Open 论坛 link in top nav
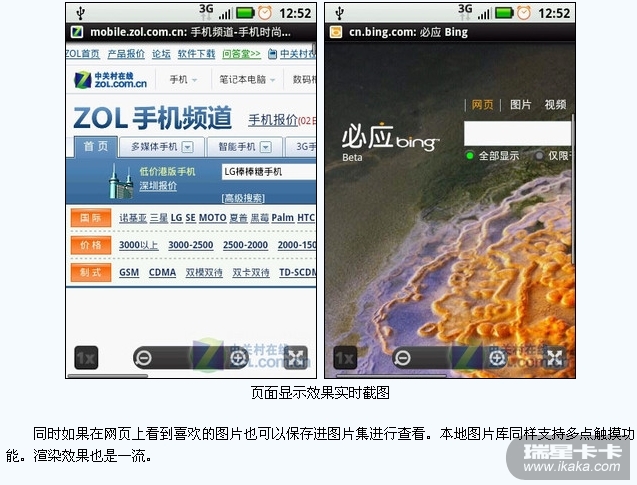Viewport: 637px width, 485px height. [x=161, y=54]
